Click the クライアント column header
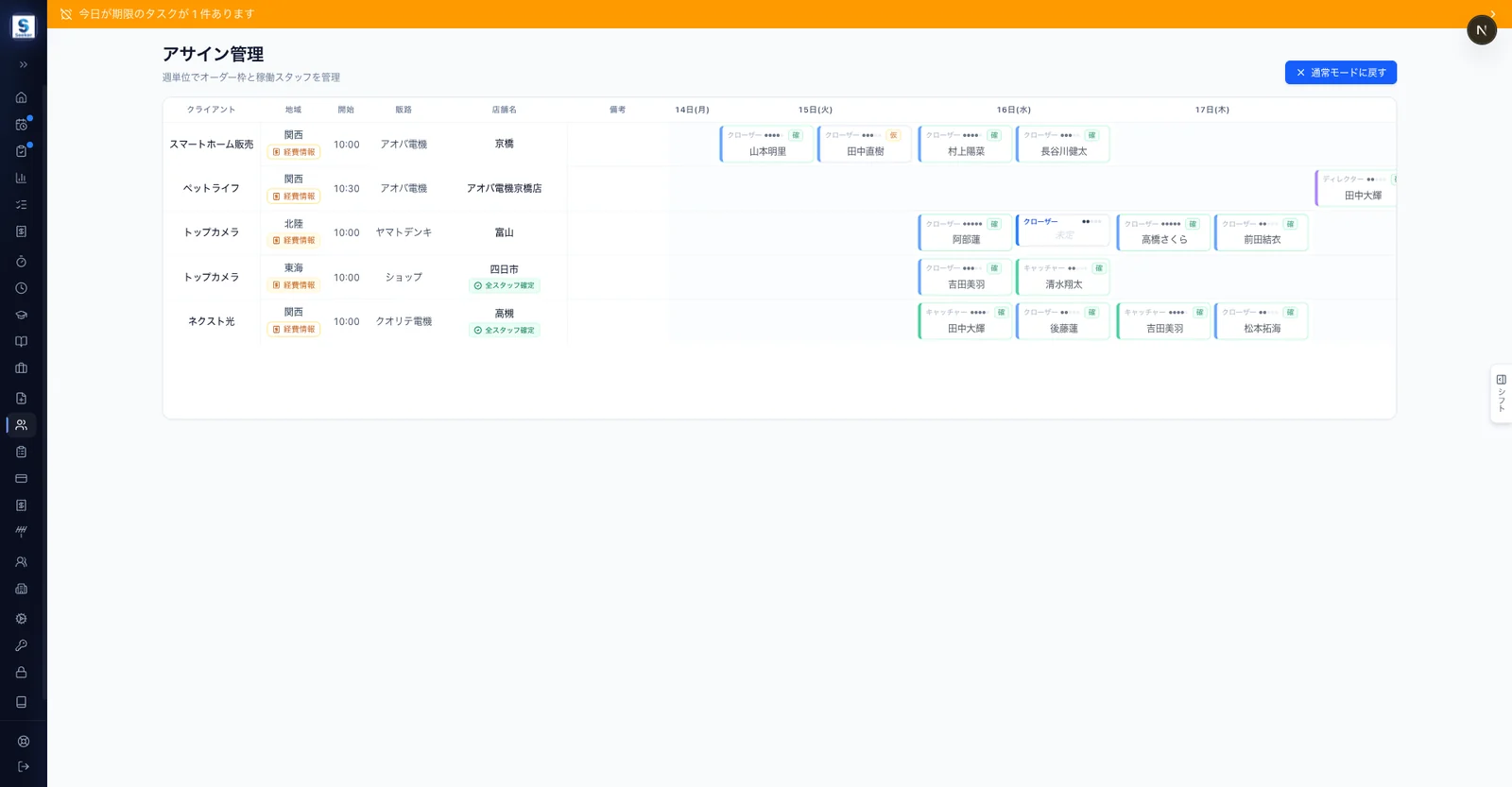This screenshot has width=1512, height=787. (x=211, y=110)
